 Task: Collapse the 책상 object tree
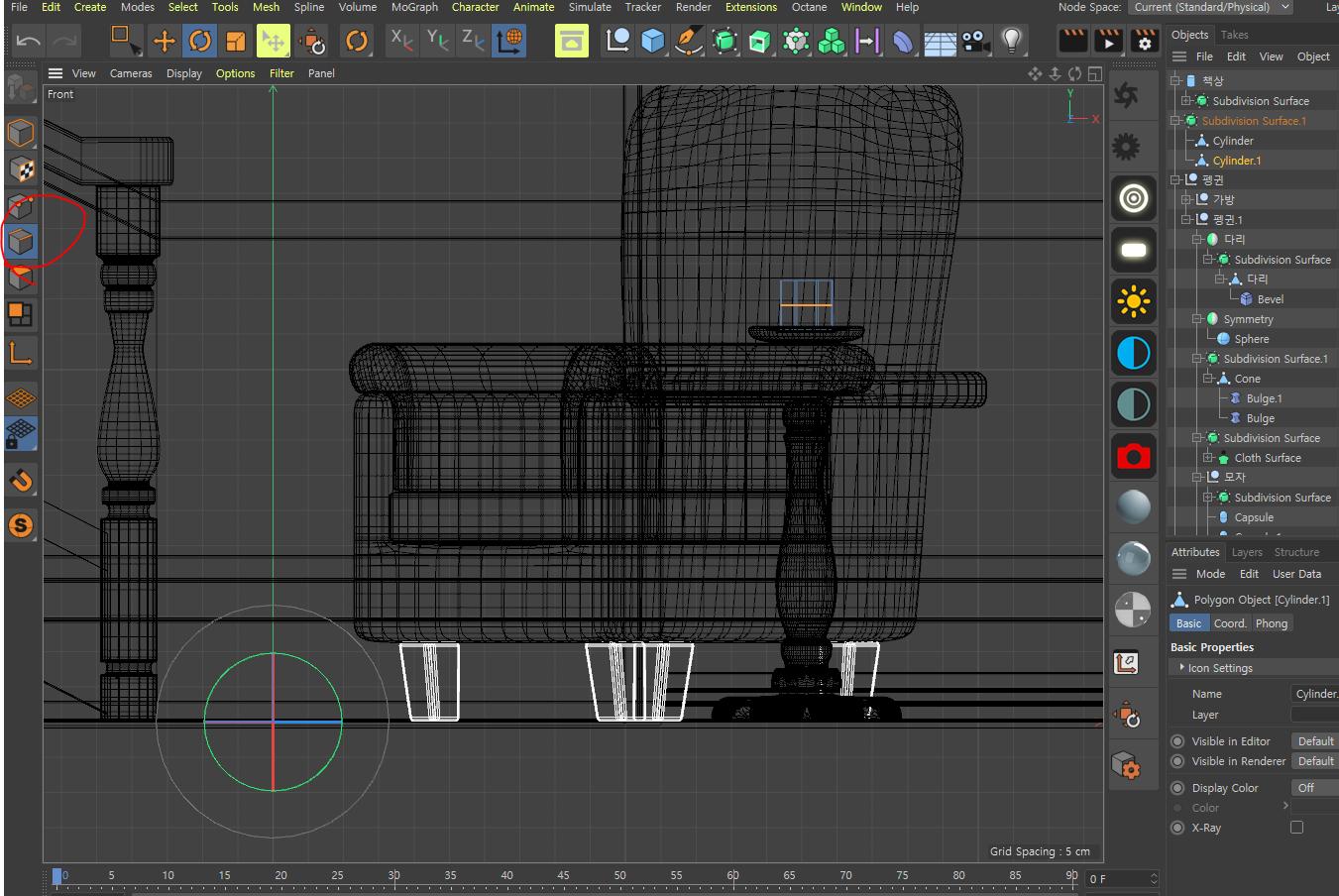(1175, 80)
